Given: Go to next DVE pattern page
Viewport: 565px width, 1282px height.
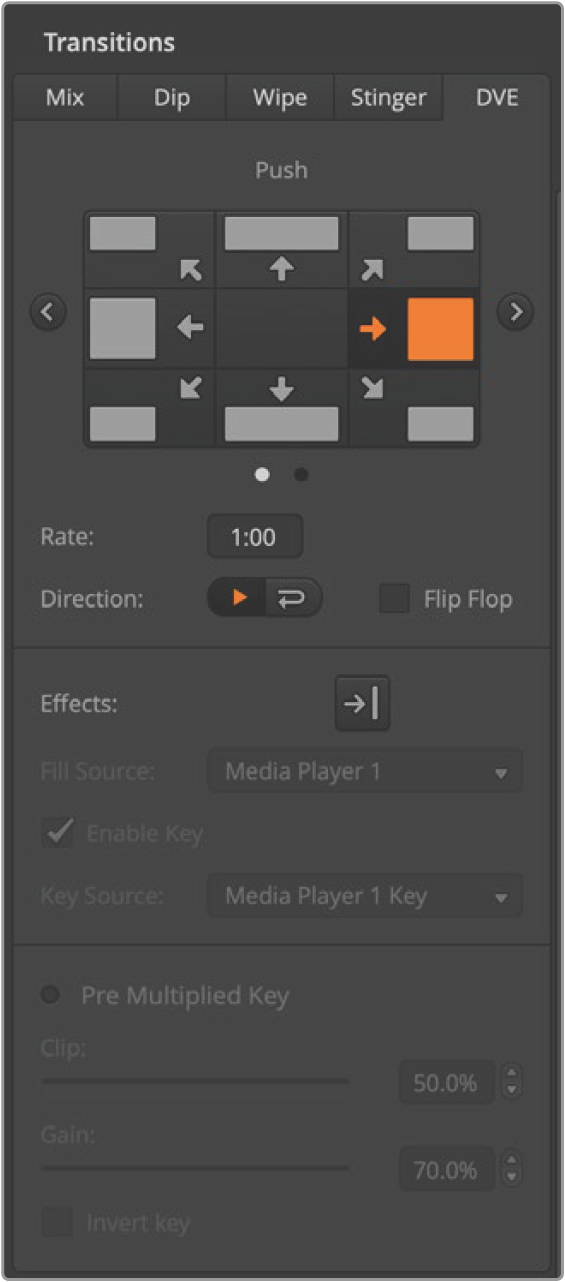Looking at the screenshot, I should pos(515,312).
